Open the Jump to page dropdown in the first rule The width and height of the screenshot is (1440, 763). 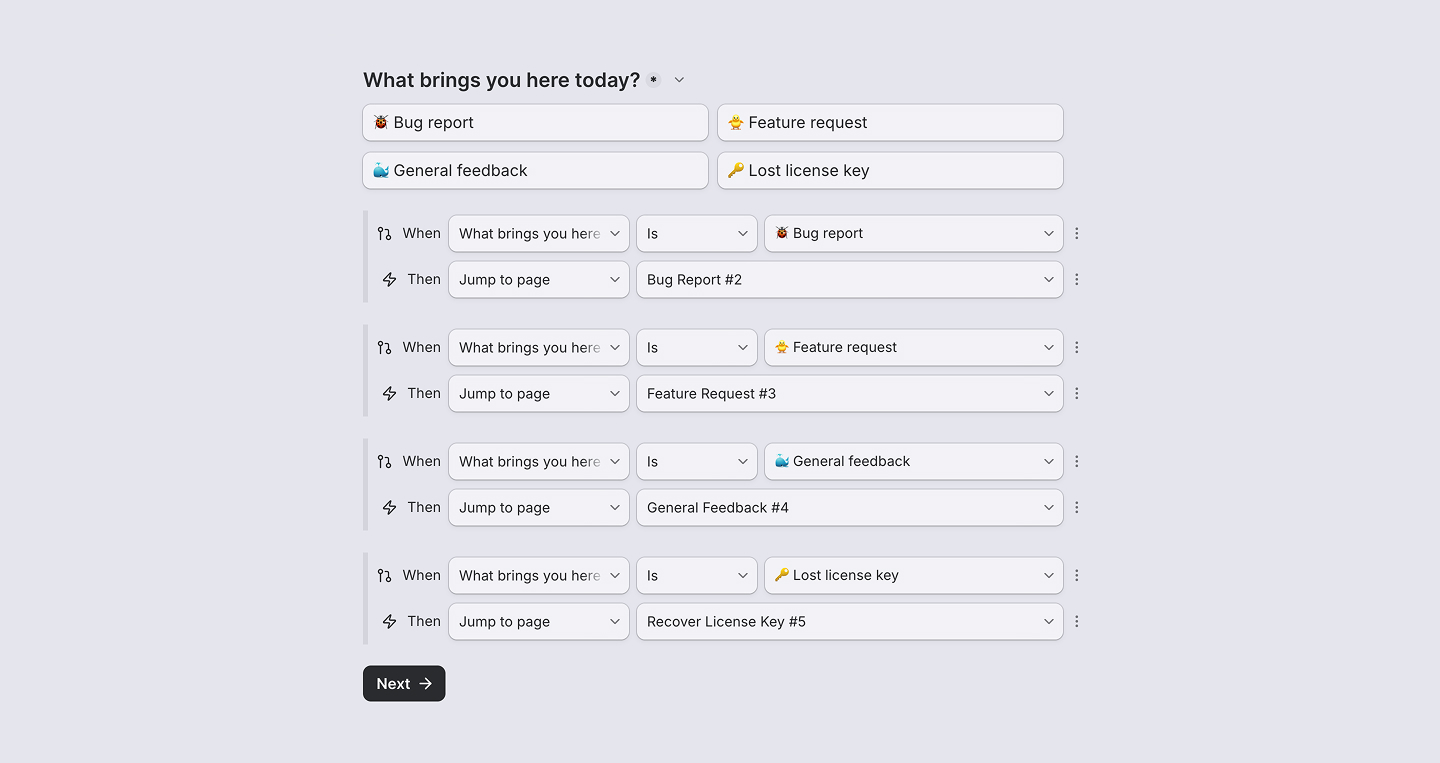click(538, 279)
